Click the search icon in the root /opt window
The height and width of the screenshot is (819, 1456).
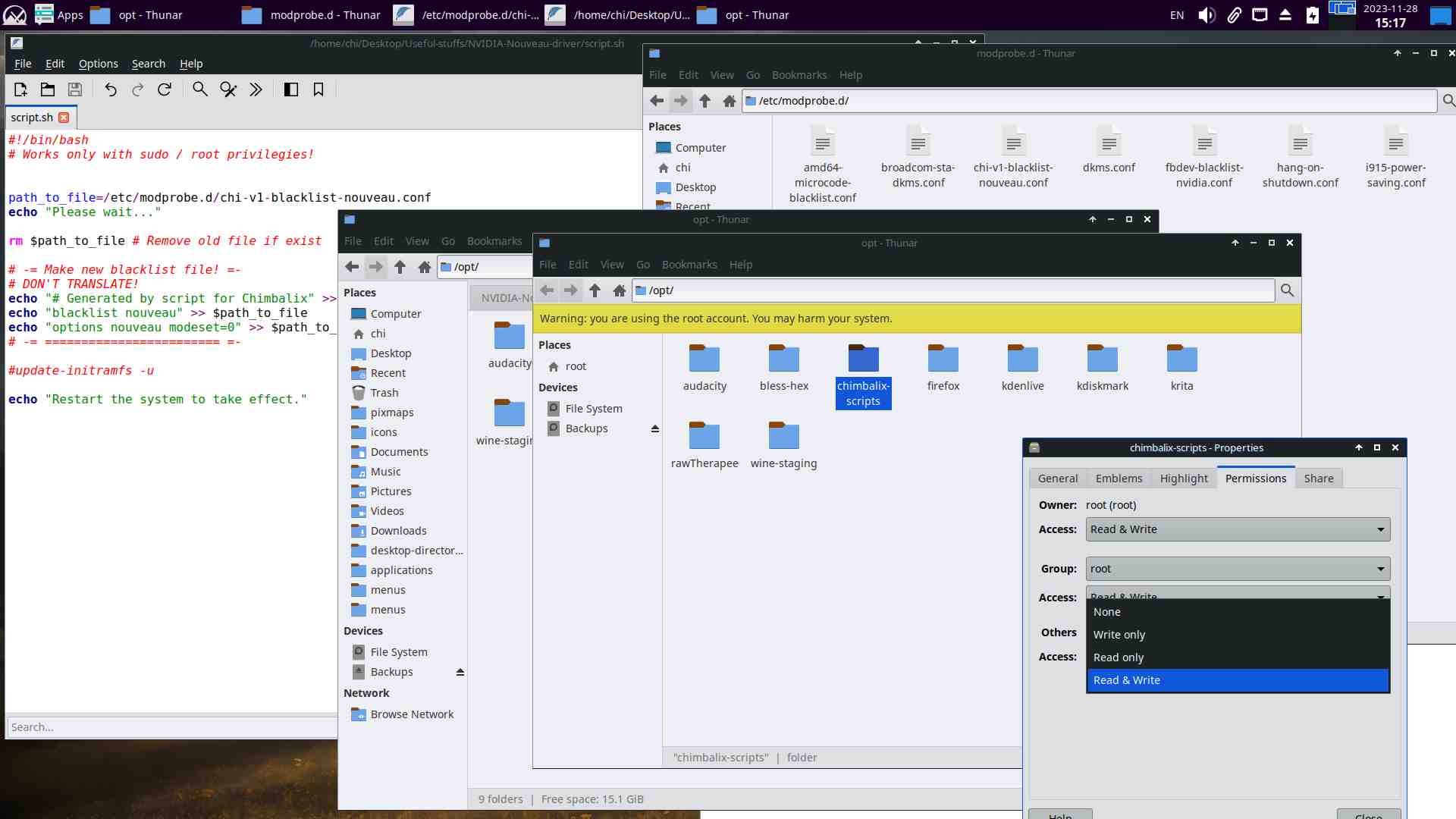(1287, 290)
